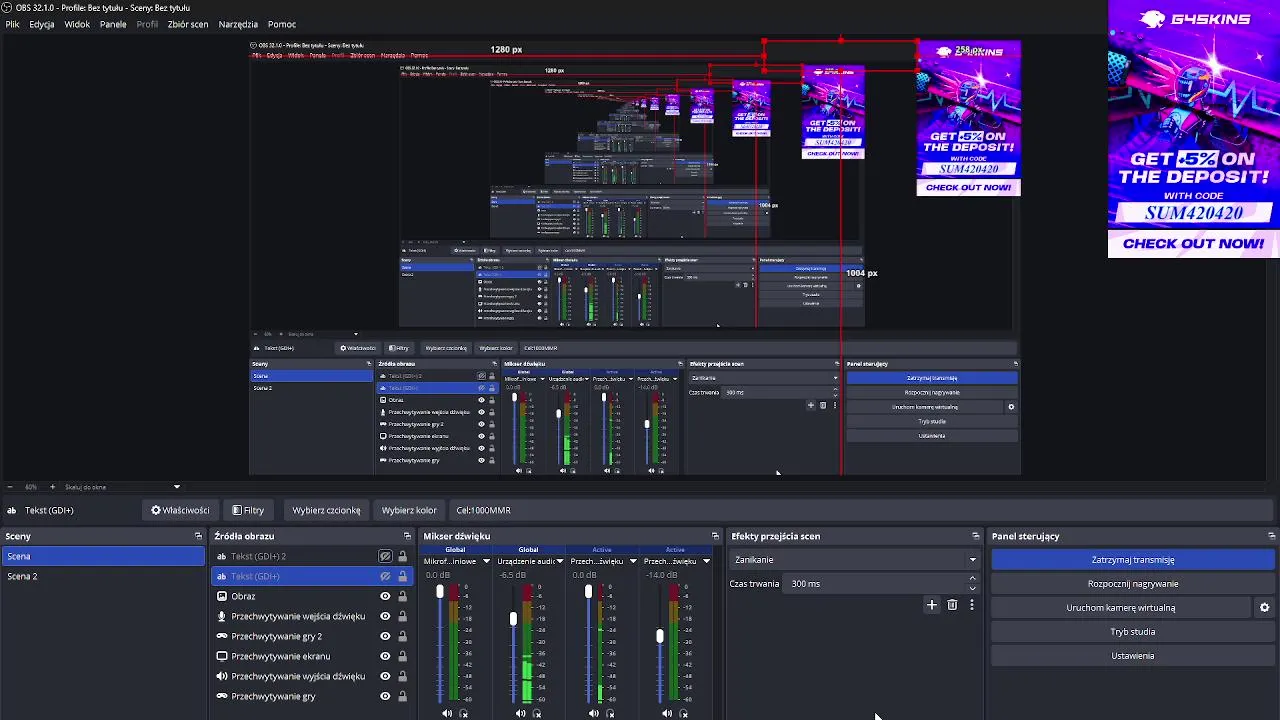Toggle monitoring on the -14.0 dB channel
Viewport: 1280px width, 720px height.
coord(684,714)
